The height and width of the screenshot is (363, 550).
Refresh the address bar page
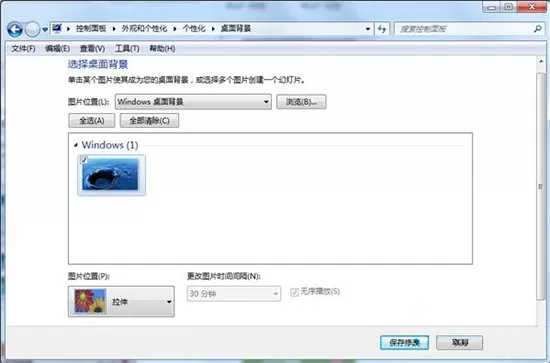[382, 29]
